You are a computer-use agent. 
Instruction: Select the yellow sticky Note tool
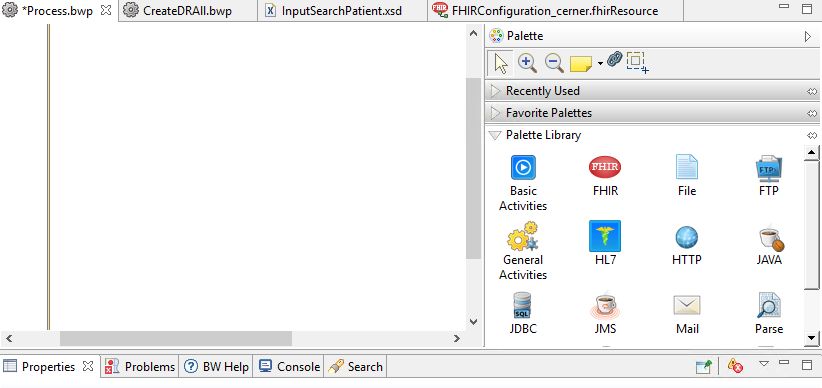[x=581, y=64]
